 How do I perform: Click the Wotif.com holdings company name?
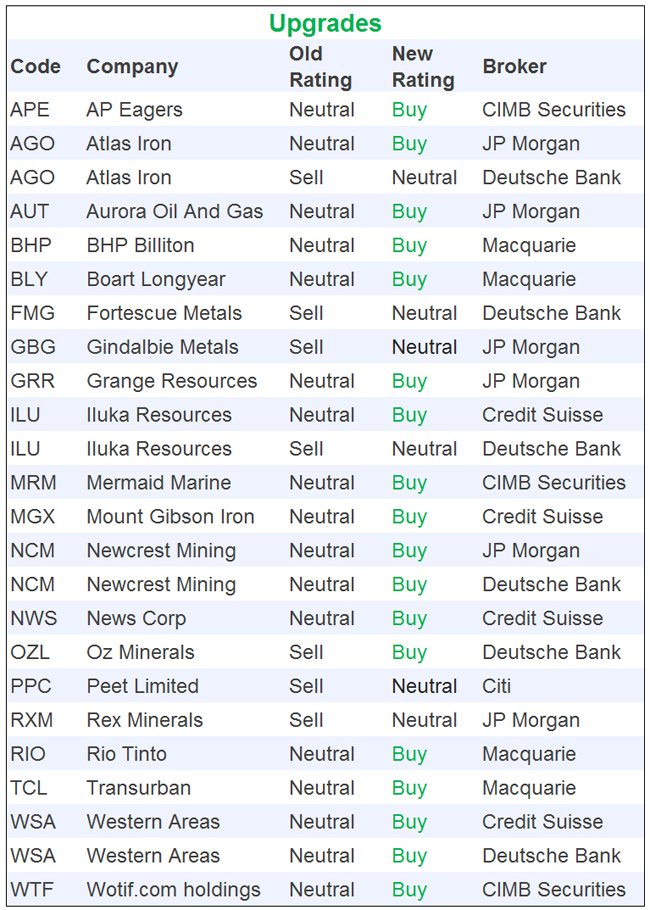coord(173,890)
